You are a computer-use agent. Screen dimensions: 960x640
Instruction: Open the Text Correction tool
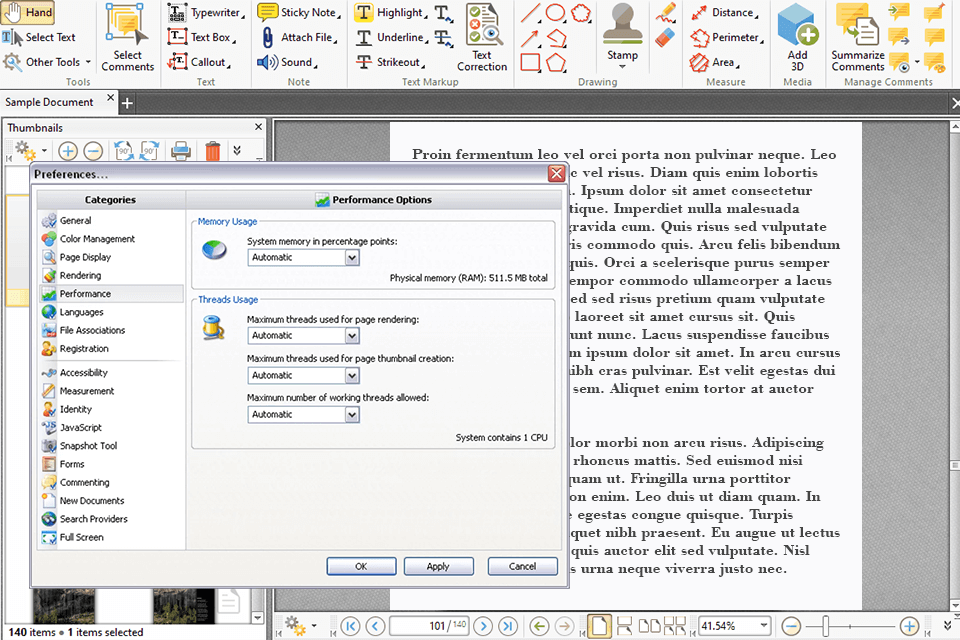click(482, 37)
